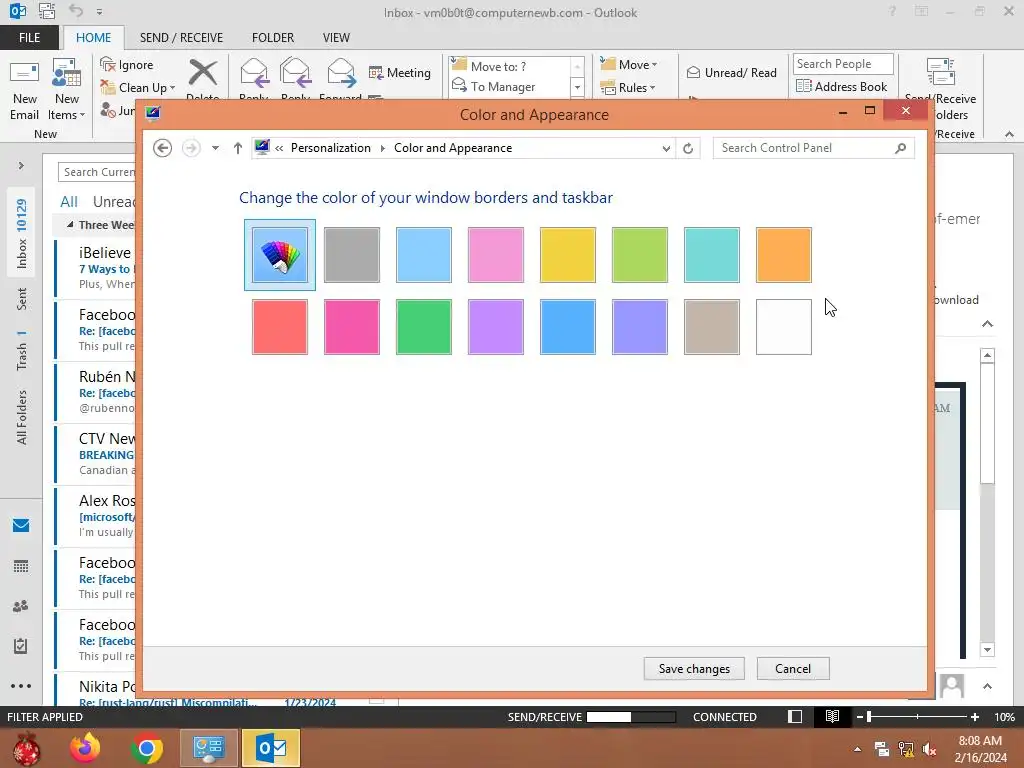The width and height of the screenshot is (1024, 768).
Task: Click the Delete X icon
Action: tap(203, 73)
